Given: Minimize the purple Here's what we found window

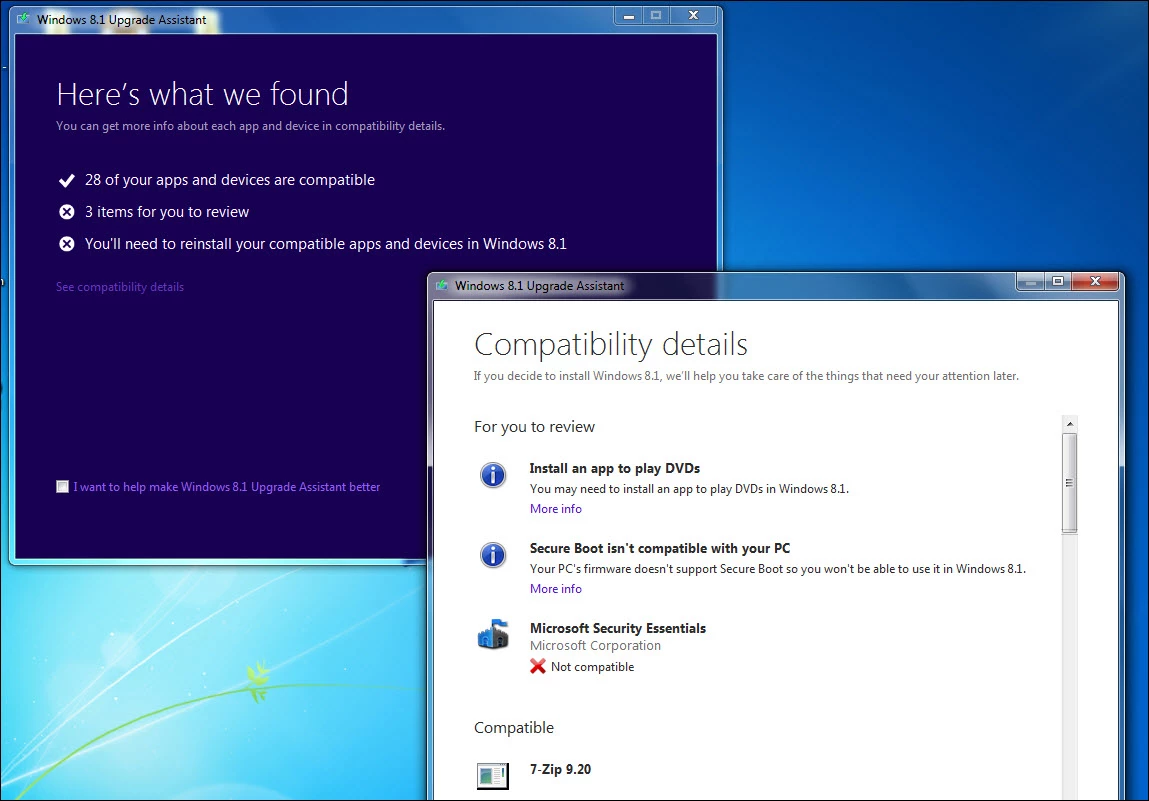Looking at the screenshot, I should 629,15.
